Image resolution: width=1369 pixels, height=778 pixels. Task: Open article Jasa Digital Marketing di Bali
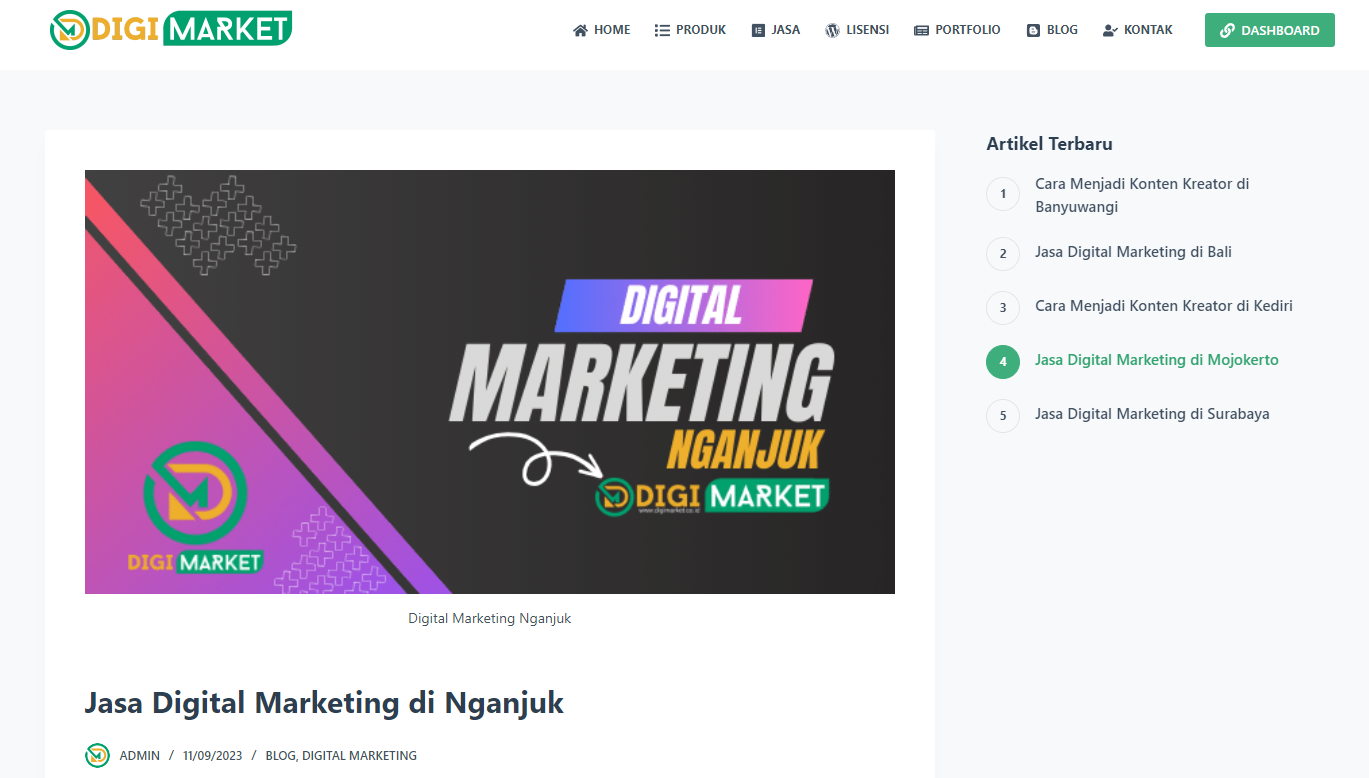pos(1133,252)
